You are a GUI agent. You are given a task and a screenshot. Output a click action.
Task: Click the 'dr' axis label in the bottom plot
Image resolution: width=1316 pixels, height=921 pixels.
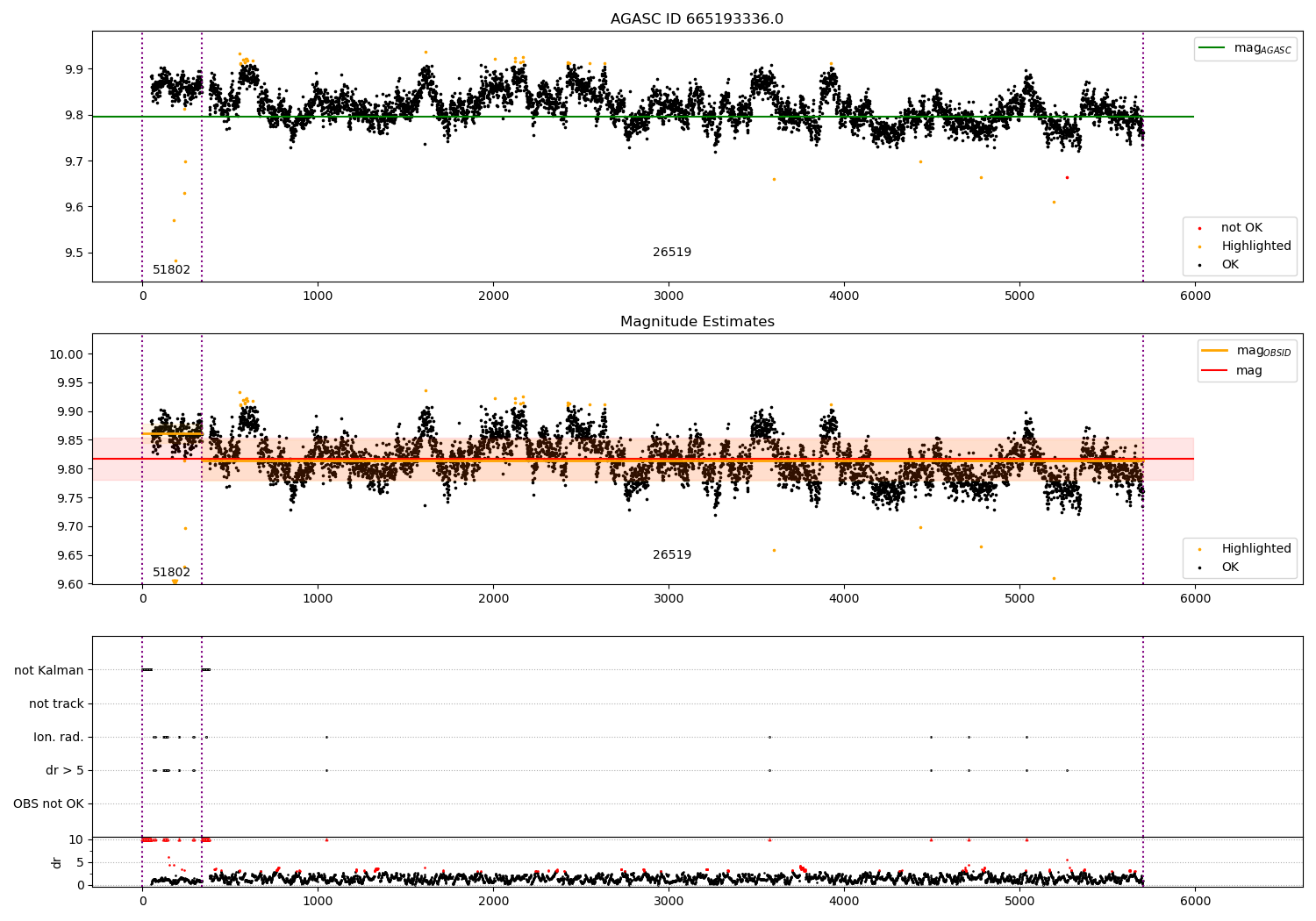57,862
